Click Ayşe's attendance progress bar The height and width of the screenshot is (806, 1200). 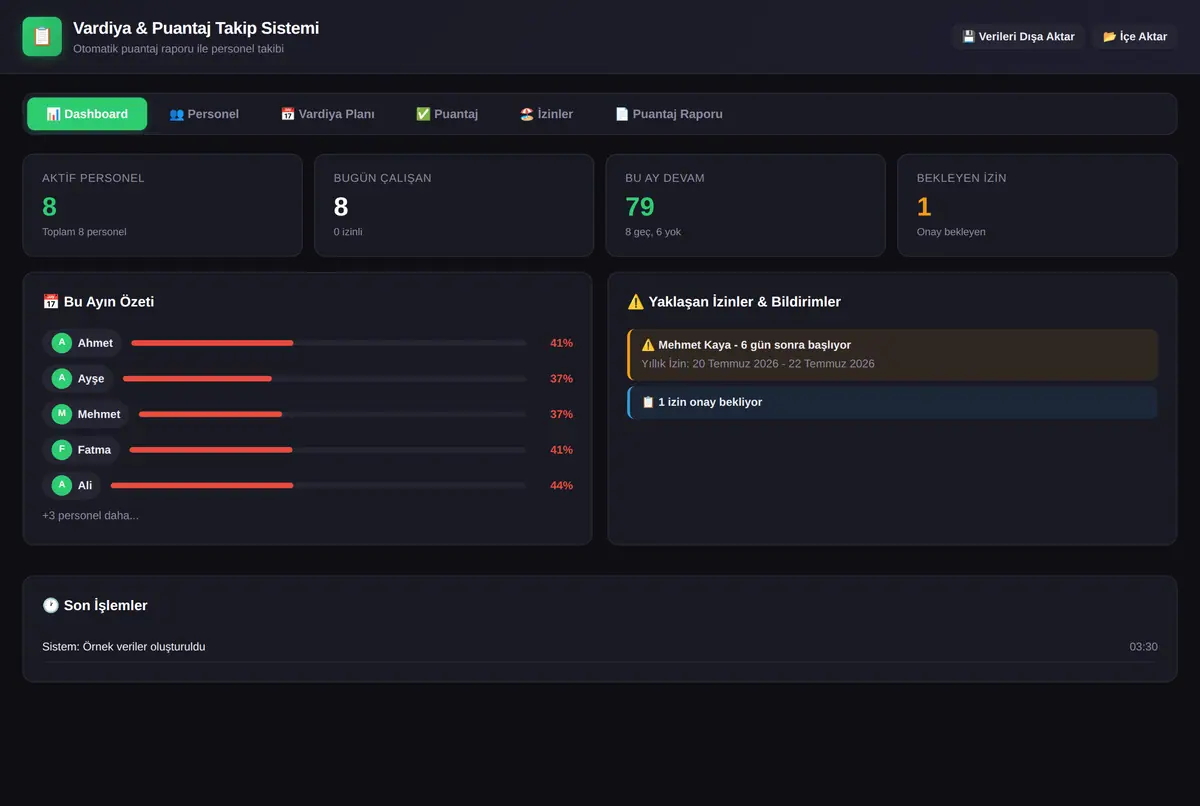(325, 379)
